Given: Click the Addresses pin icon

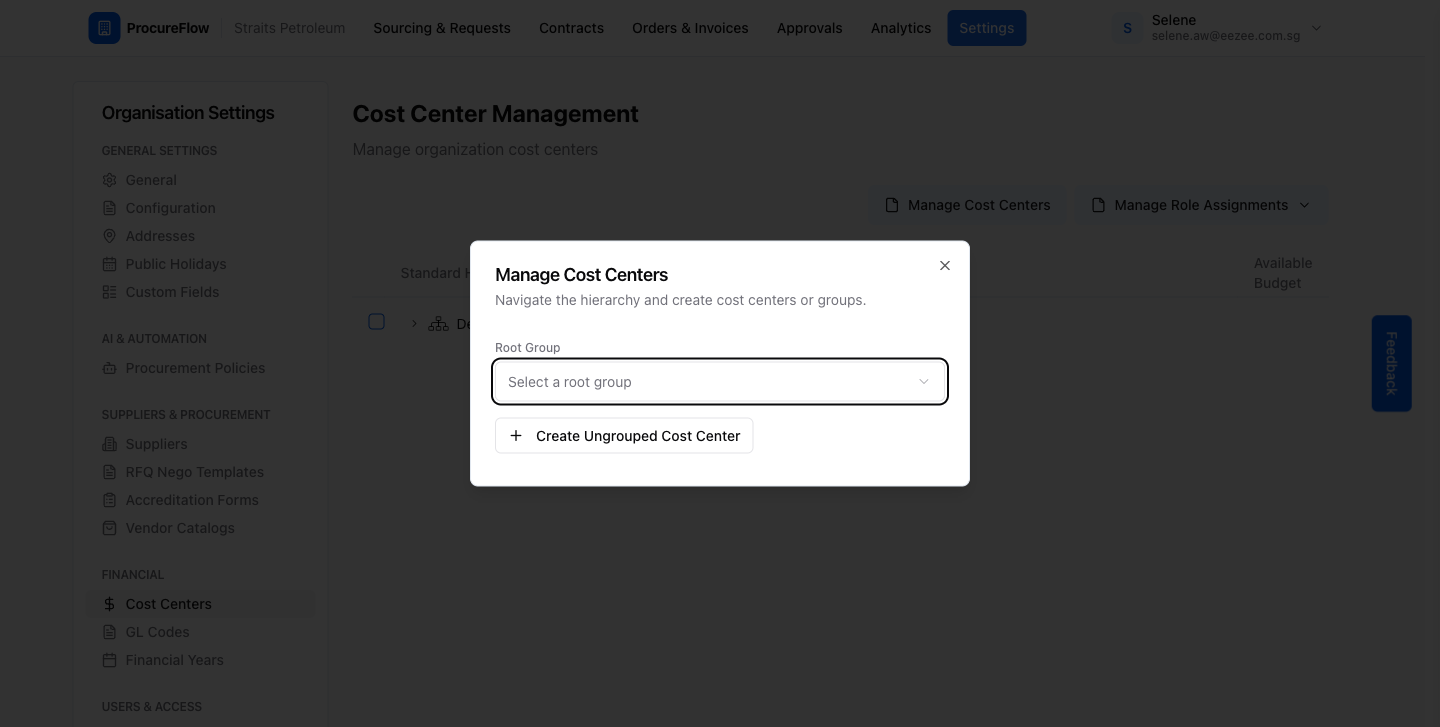Looking at the screenshot, I should [x=110, y=236].
